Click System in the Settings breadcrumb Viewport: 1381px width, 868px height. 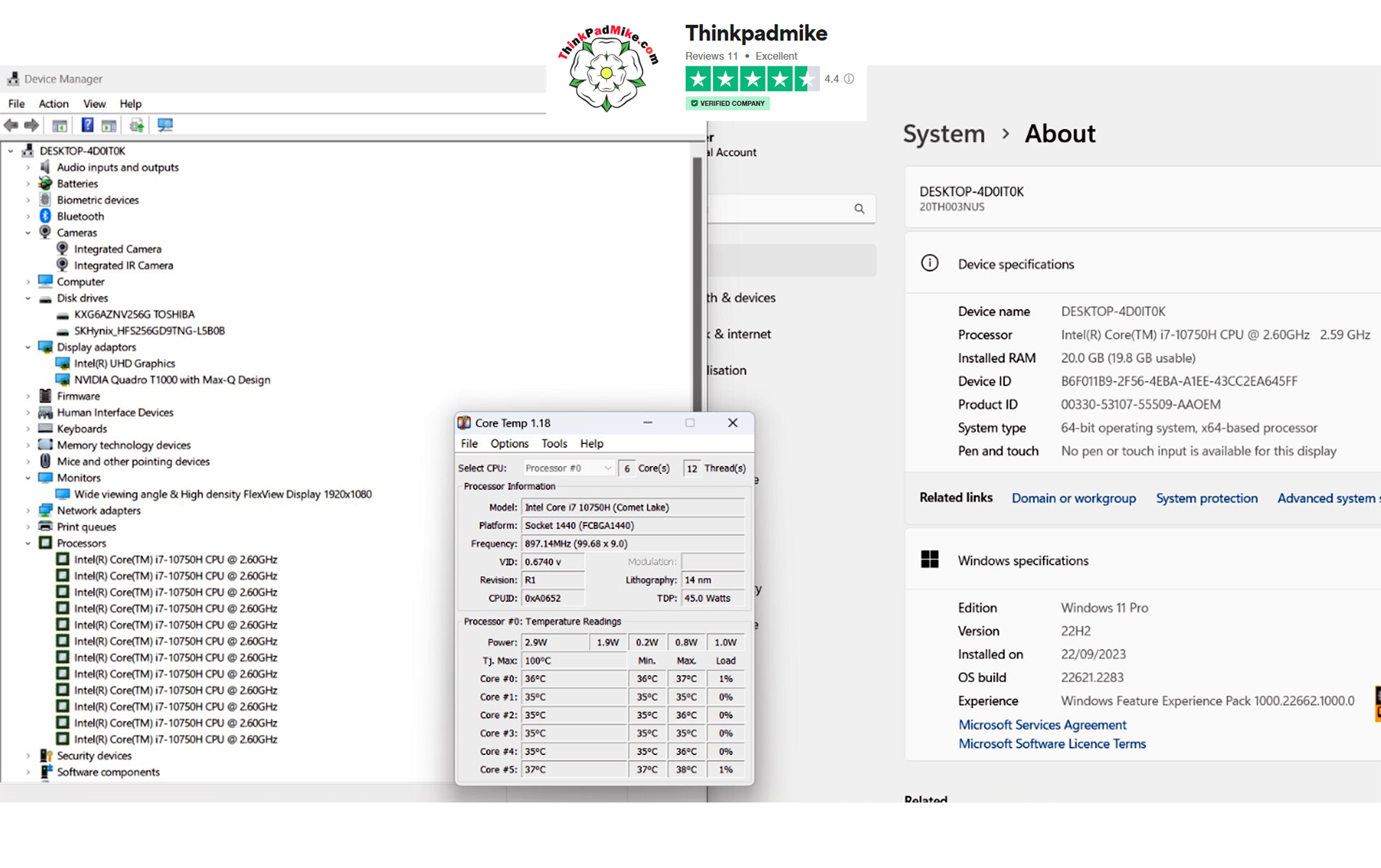point(944,134)
